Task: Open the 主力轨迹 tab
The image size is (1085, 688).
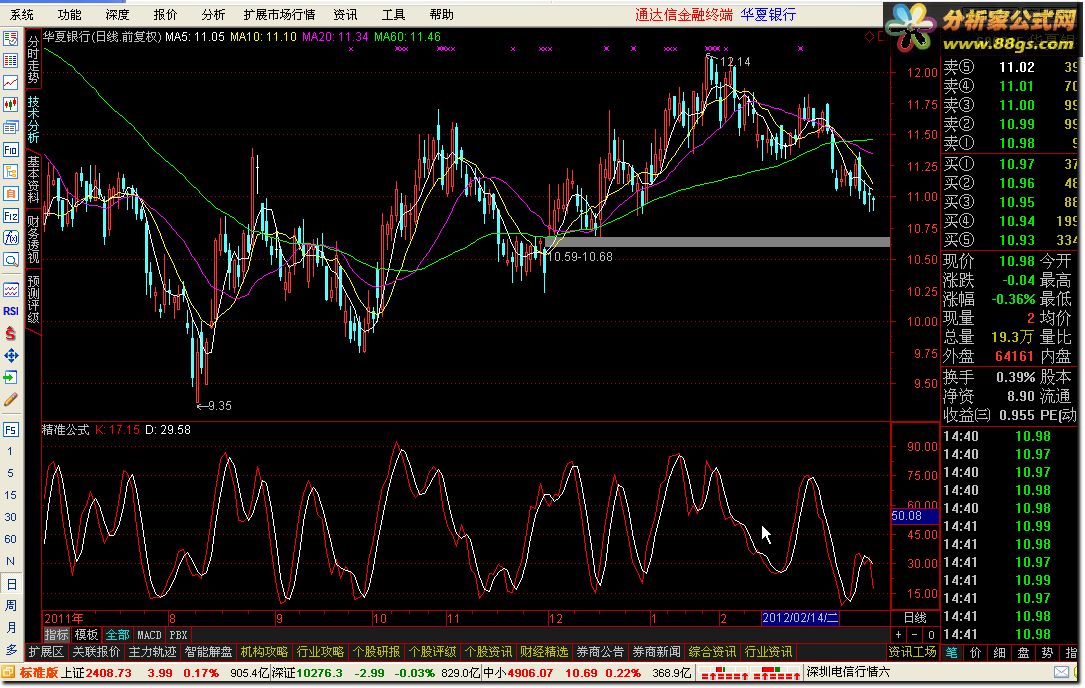Action: tap(152, 652)
